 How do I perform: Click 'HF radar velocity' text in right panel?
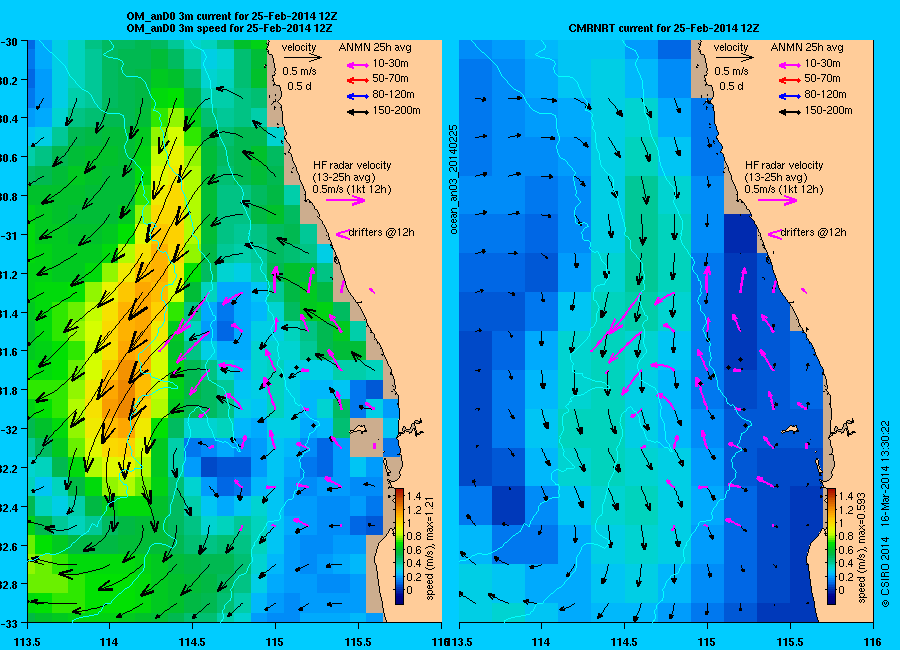(784, 165)
